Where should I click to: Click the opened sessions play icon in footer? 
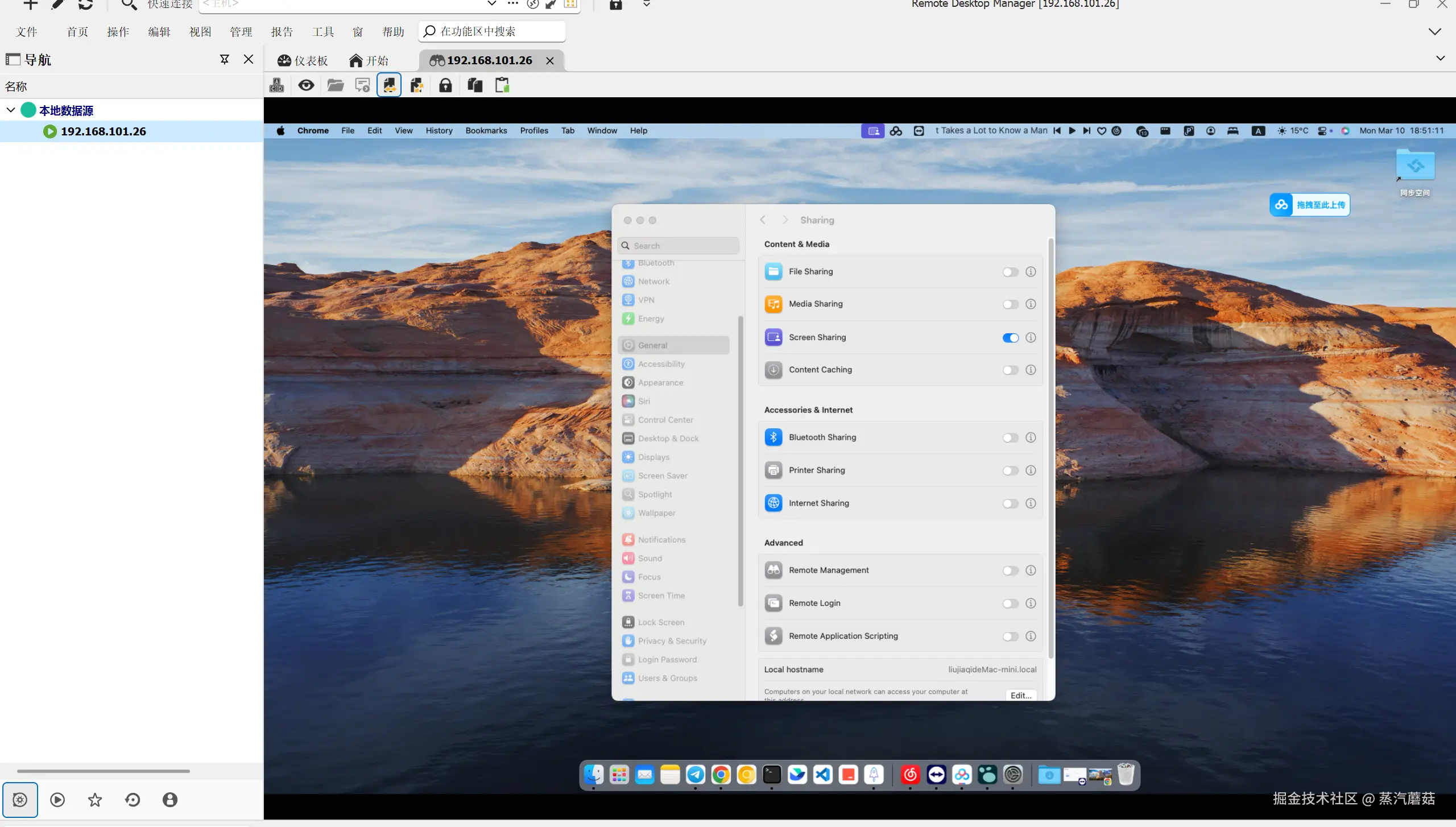coord(57,800)
